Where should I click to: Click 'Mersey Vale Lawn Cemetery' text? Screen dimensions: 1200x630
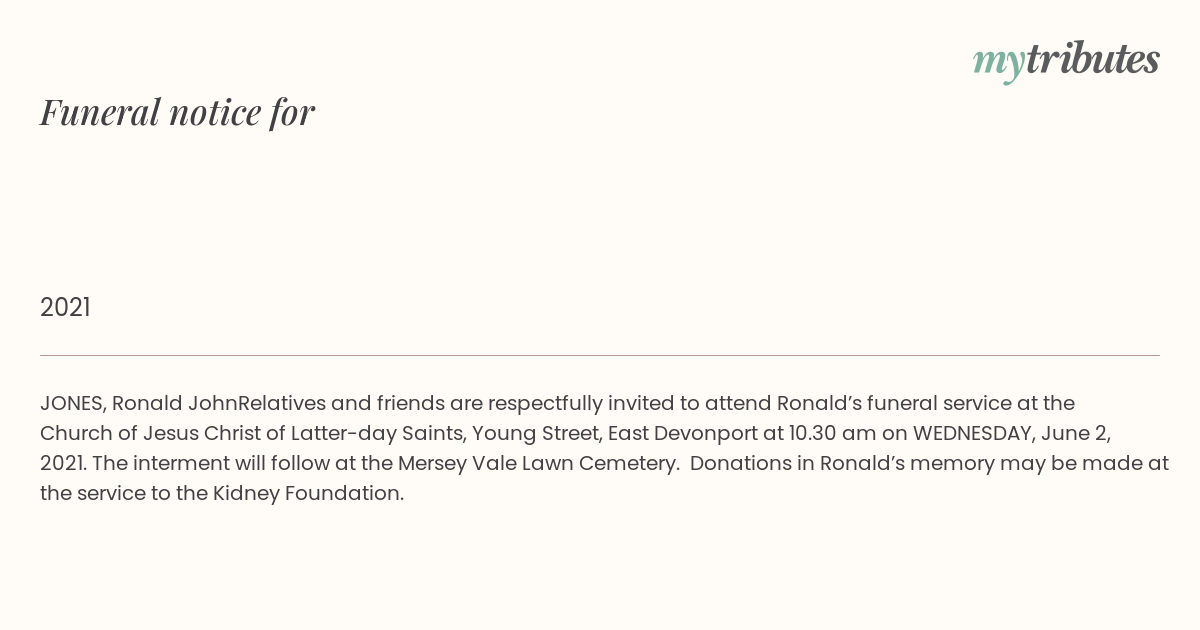tap(537, 464)
